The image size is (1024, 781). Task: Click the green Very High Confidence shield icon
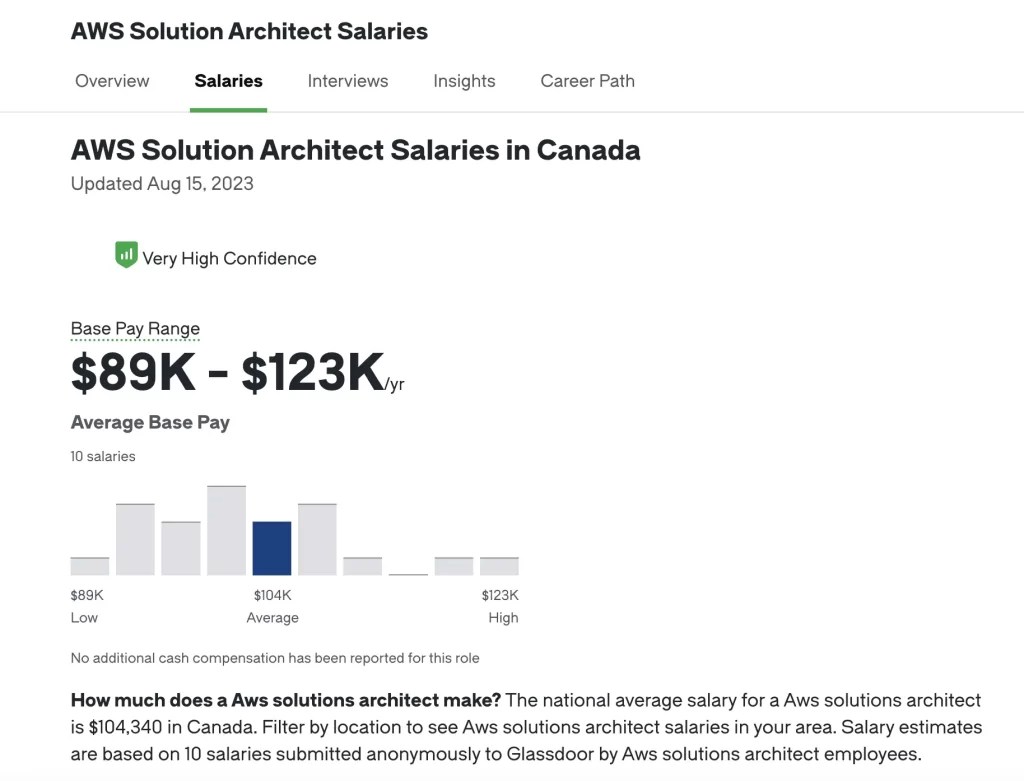[125, 255]
